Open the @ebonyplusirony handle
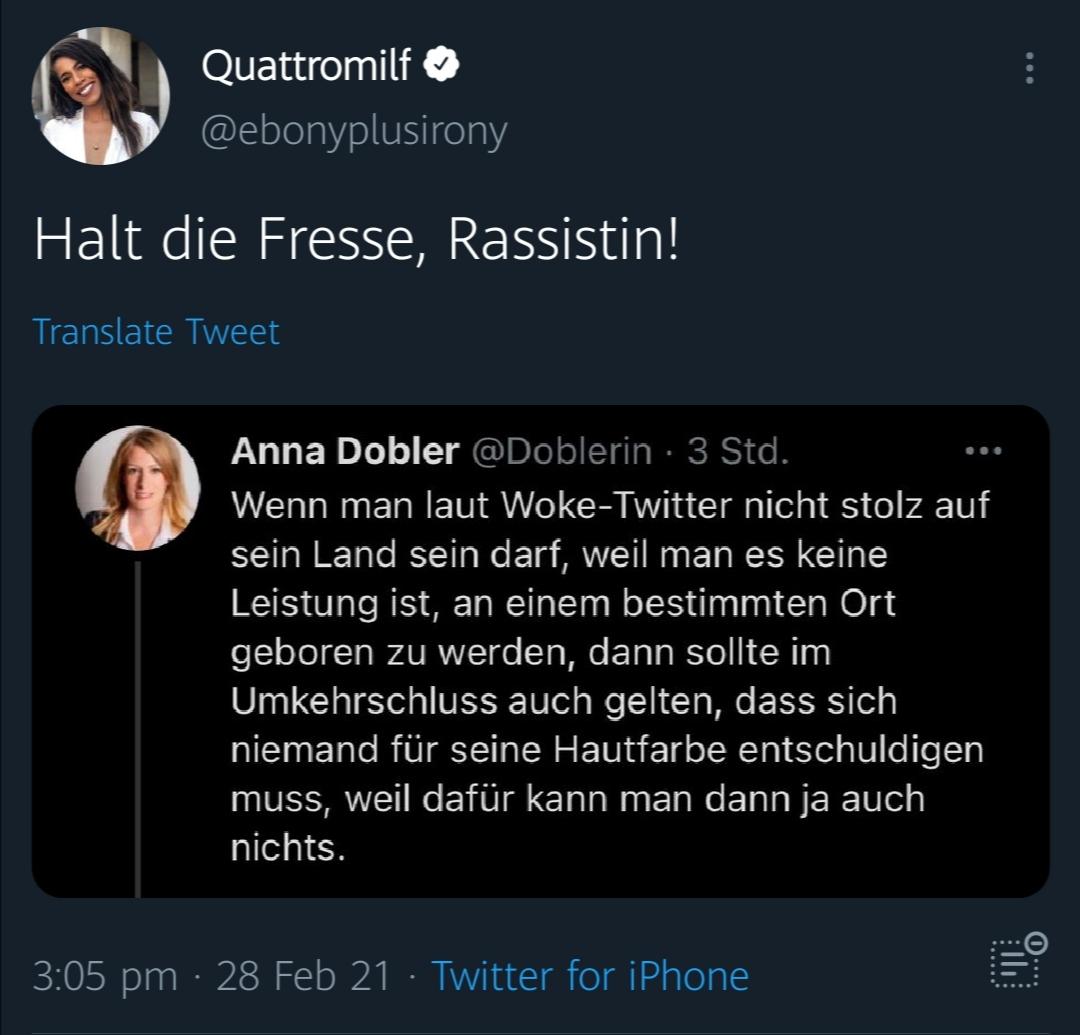 point(354,131)
